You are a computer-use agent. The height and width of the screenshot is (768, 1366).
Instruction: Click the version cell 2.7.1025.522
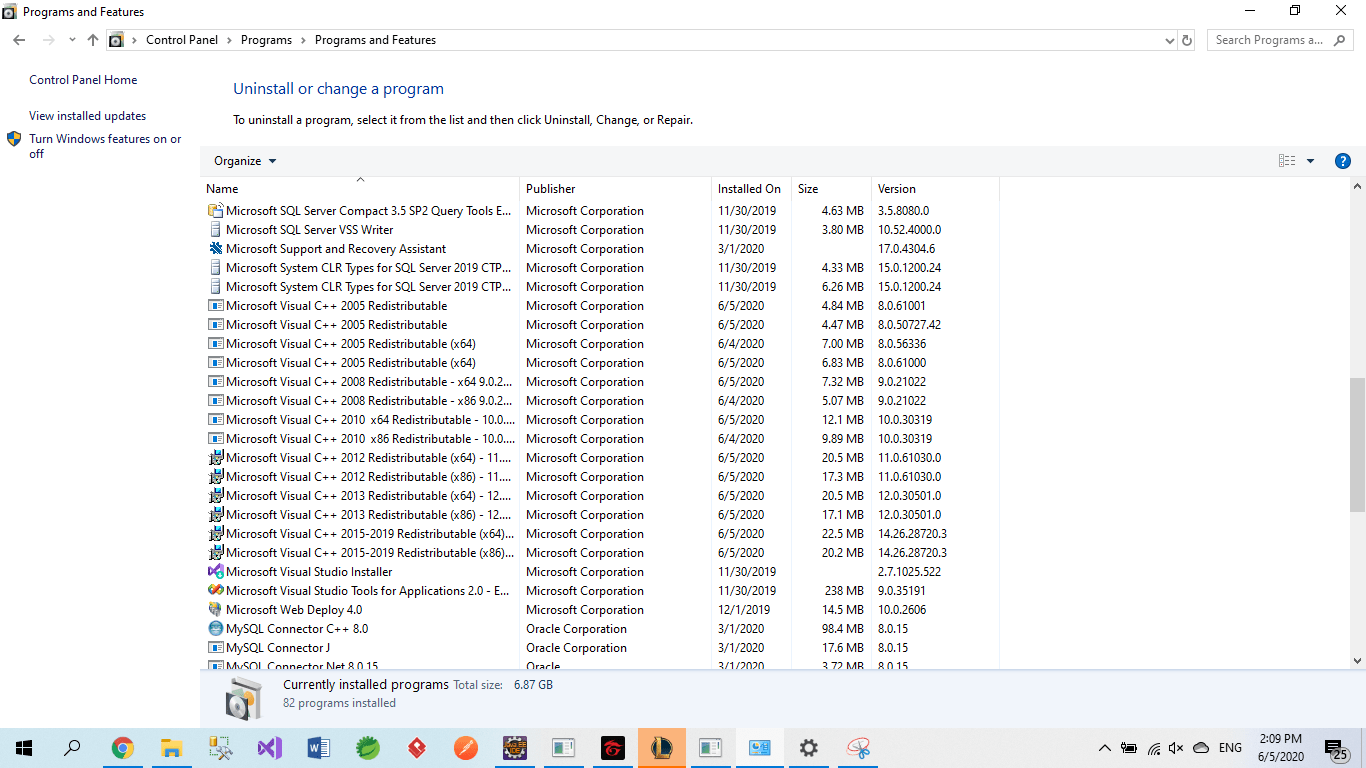coord(909,572)
